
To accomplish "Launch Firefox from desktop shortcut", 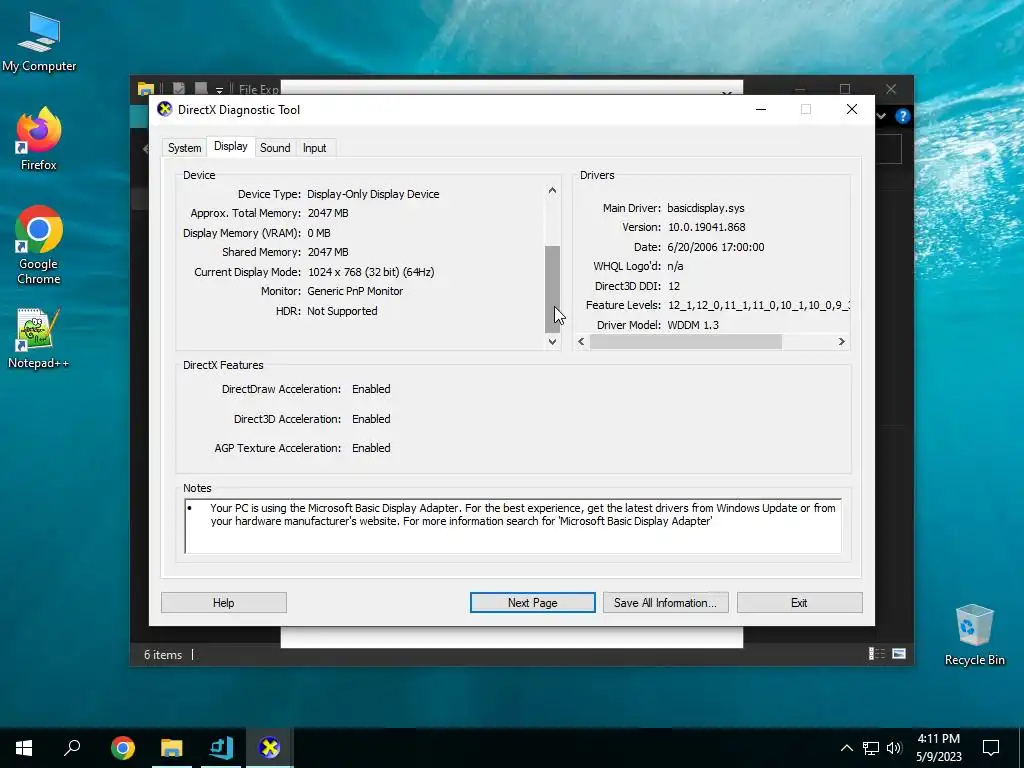I will [x=39, y=138].
